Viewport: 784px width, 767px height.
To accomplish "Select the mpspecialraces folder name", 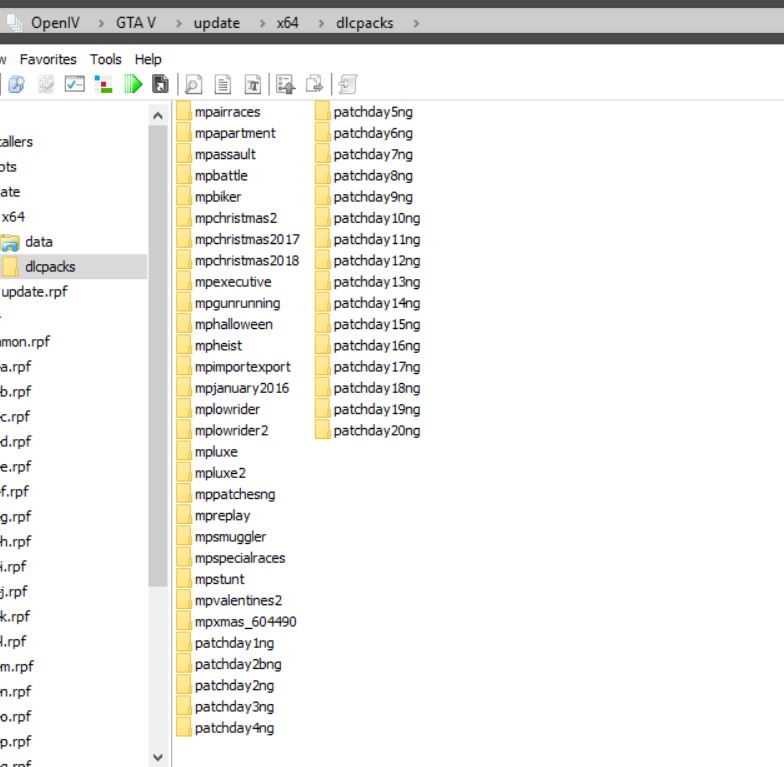I will [x=240, y=558].
